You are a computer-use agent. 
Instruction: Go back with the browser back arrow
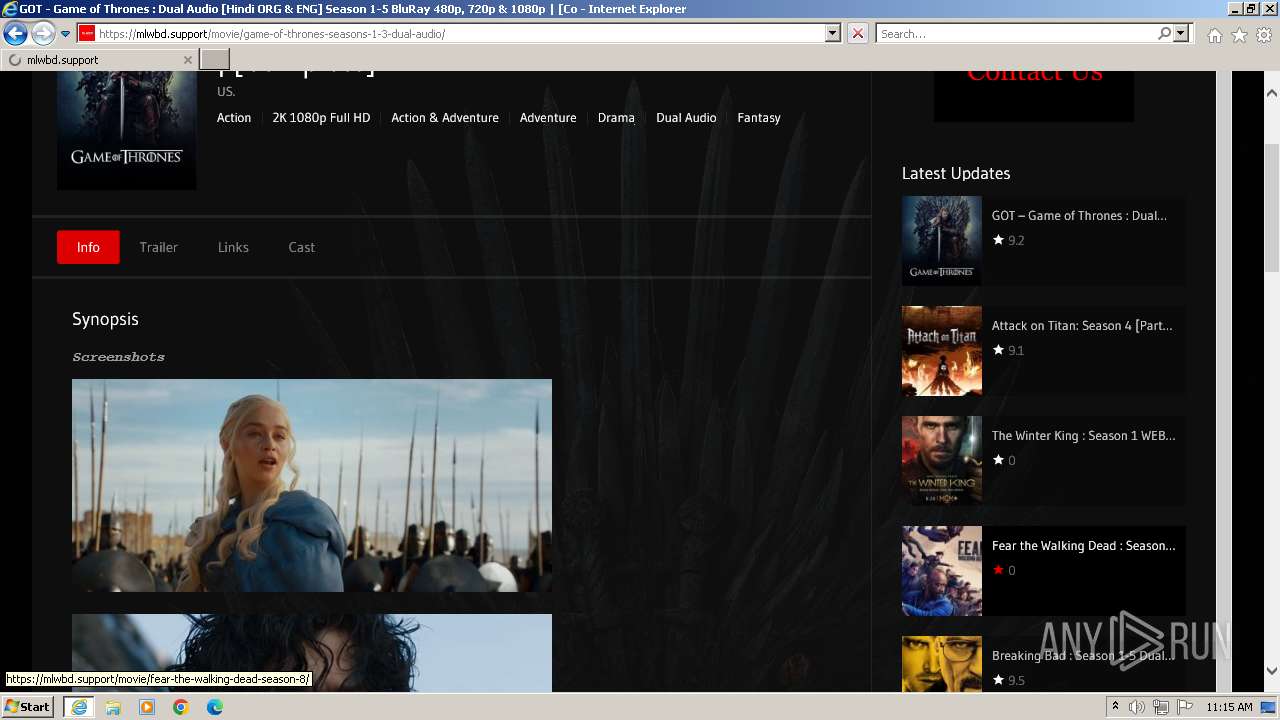[15, 34]
